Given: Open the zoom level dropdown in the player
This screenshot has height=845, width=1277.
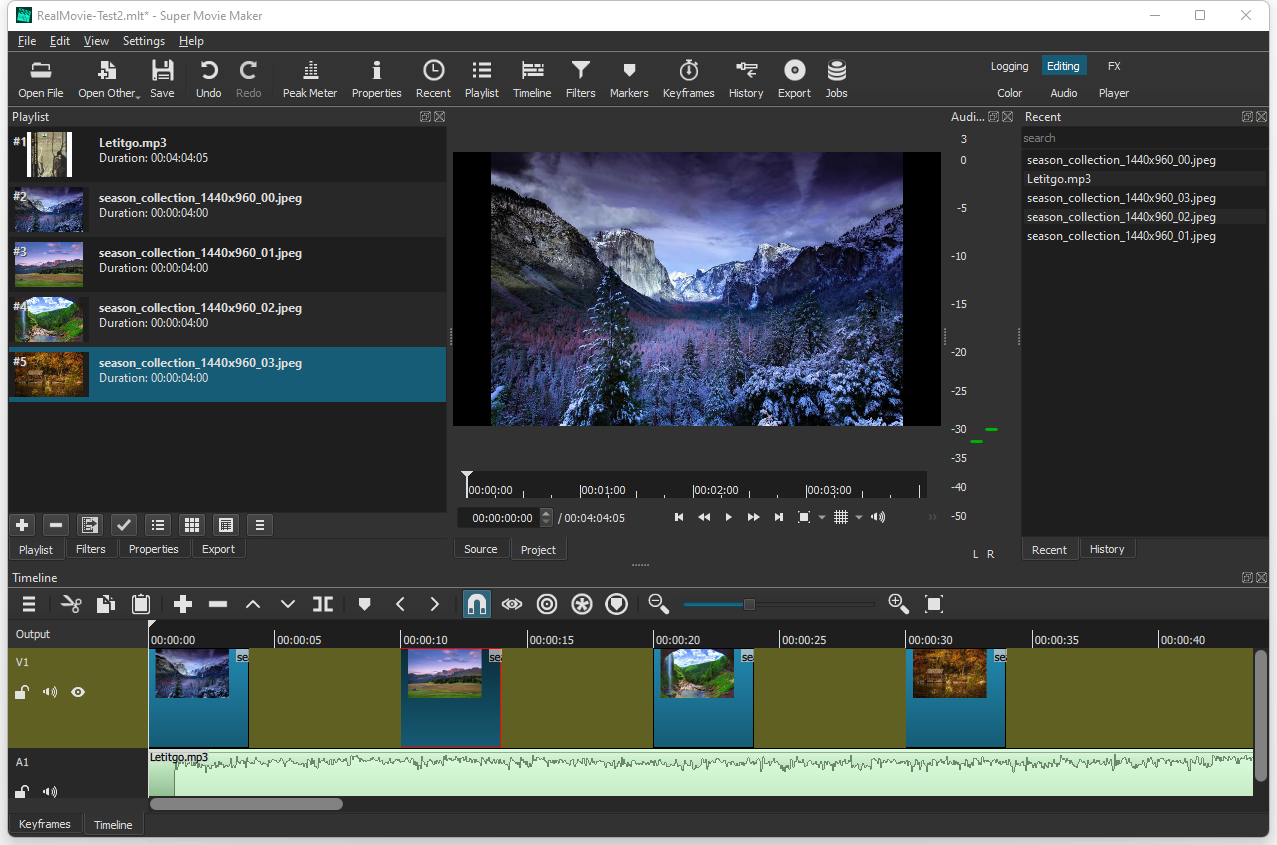Looking at the screenshot, I should click(x=820, y=517).
